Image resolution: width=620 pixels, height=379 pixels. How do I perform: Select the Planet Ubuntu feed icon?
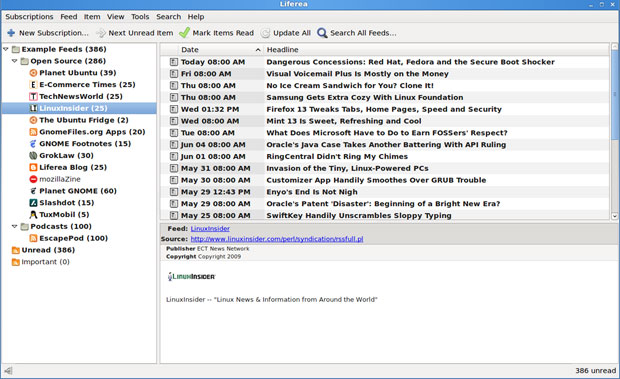click(x=34, y=73)
